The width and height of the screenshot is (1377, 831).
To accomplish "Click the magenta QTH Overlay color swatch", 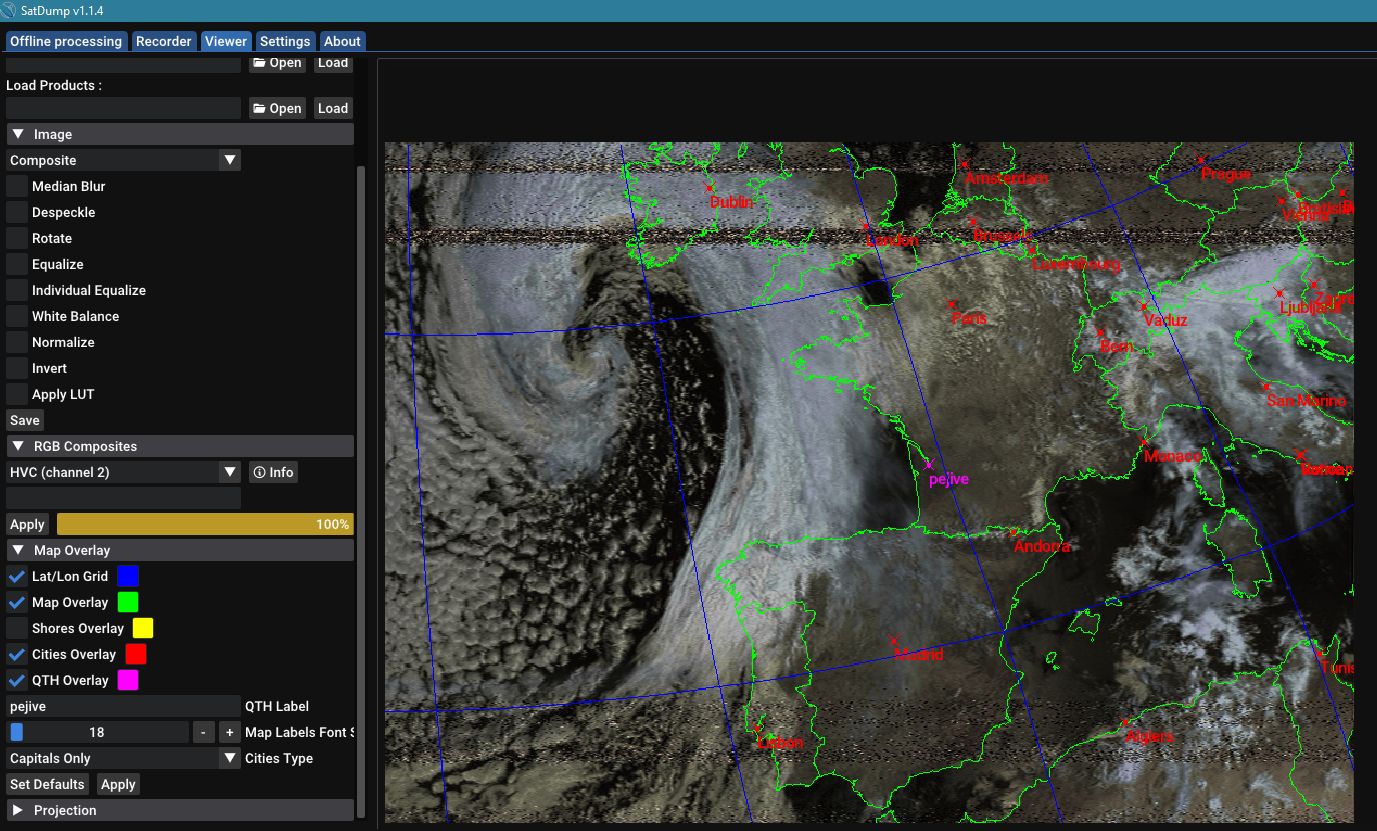I will point(128,680).
